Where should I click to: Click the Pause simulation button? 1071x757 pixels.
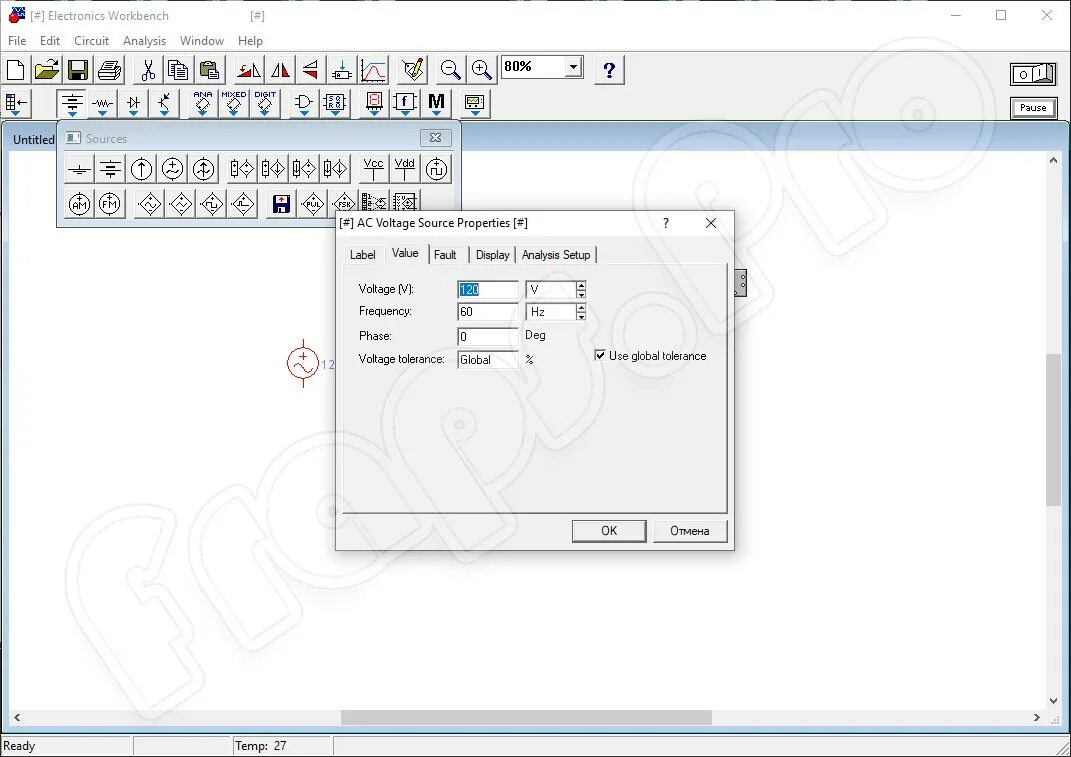click(x=1033, y=108)
